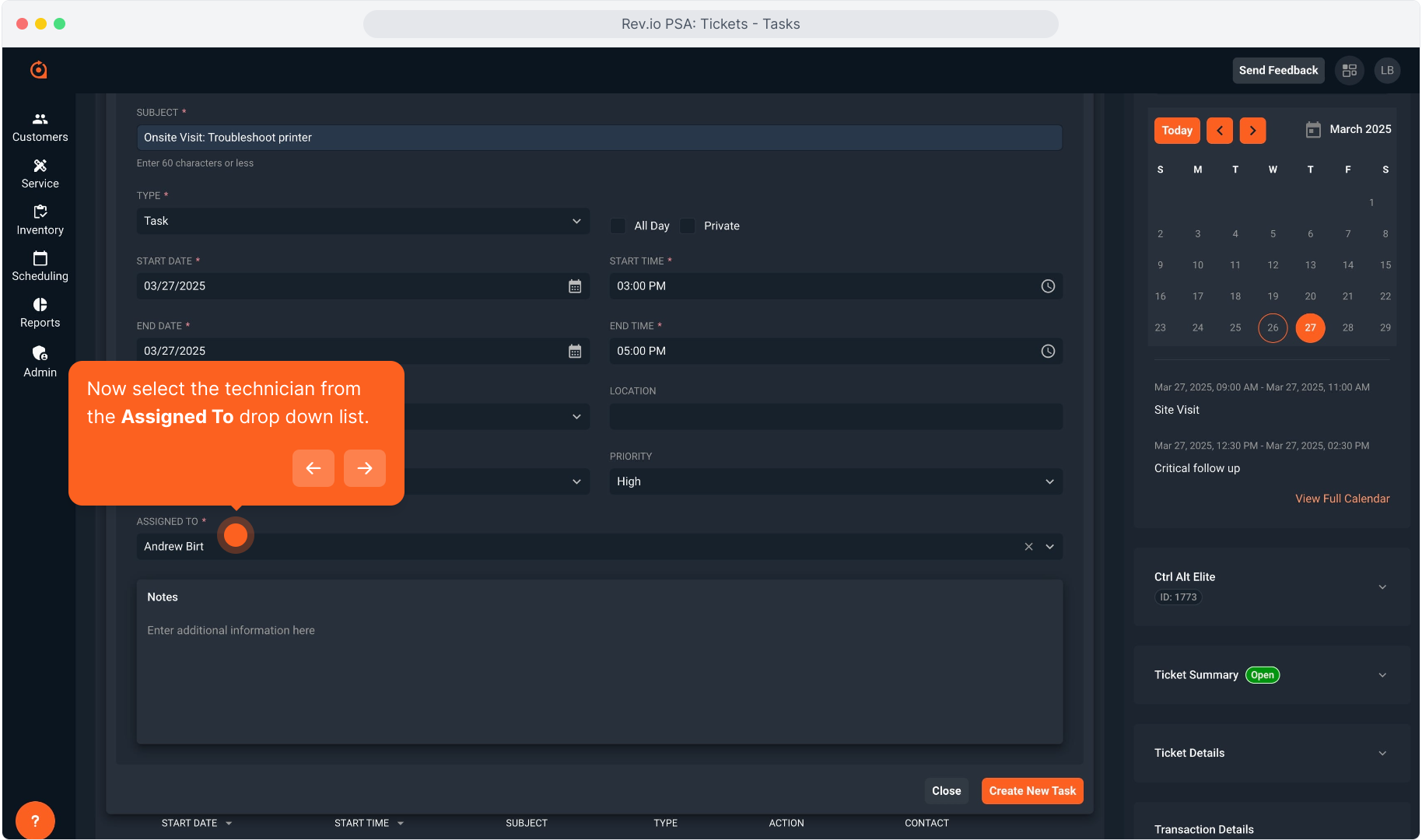The image size is (1422, 840).
Task: Click the Start Time clock icon
Action: (1047, 286)
